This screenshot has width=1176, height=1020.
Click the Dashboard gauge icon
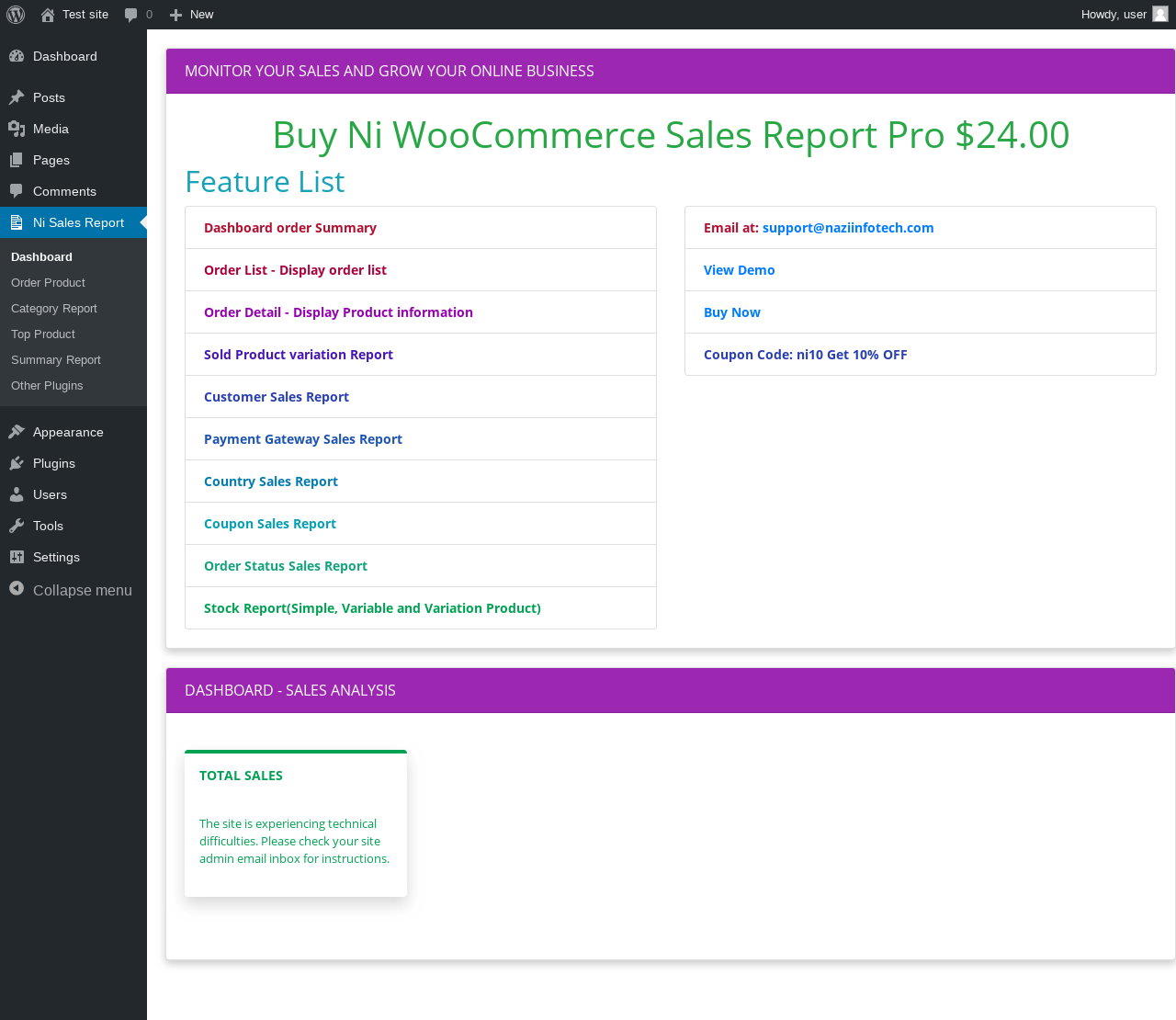(x=17, y=56)
